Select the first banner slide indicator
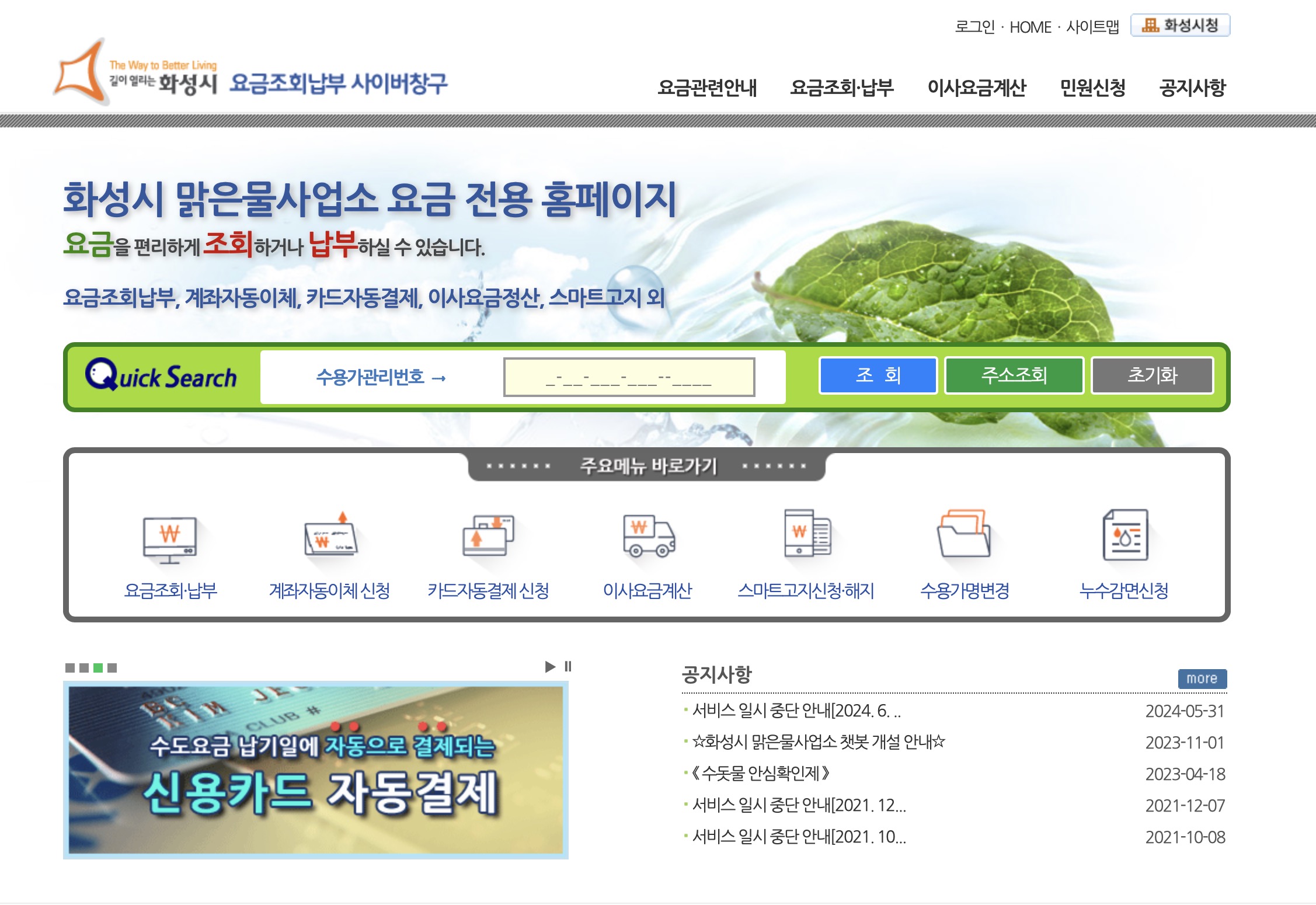Viewport: 1316px width, 905px height. click(x=70, y=667)
